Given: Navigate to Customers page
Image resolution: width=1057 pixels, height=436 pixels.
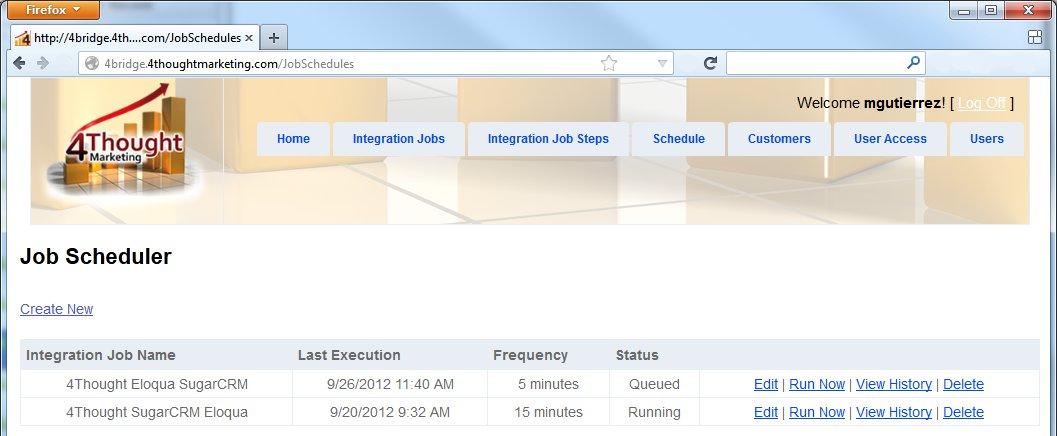Looking at the screenshot, I should 779,139.
